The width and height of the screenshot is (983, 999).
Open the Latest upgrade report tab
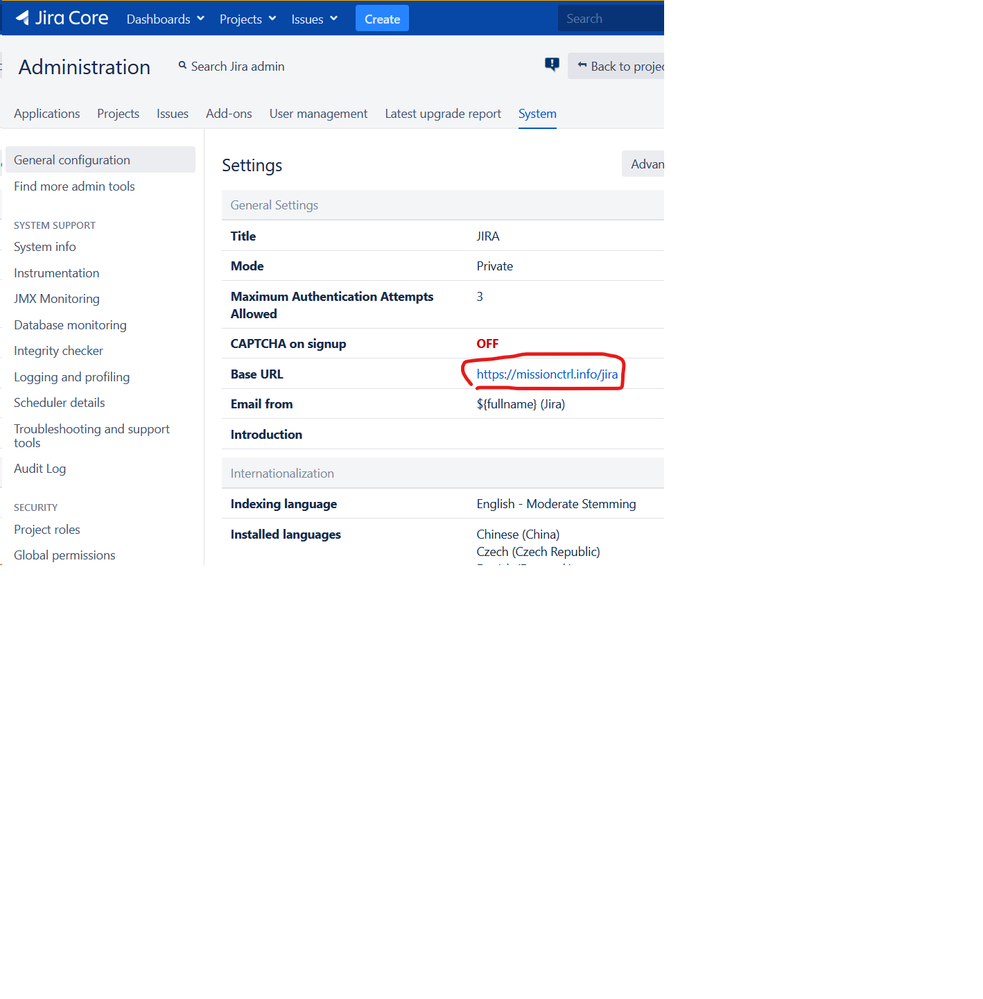(x=443, y=113)
